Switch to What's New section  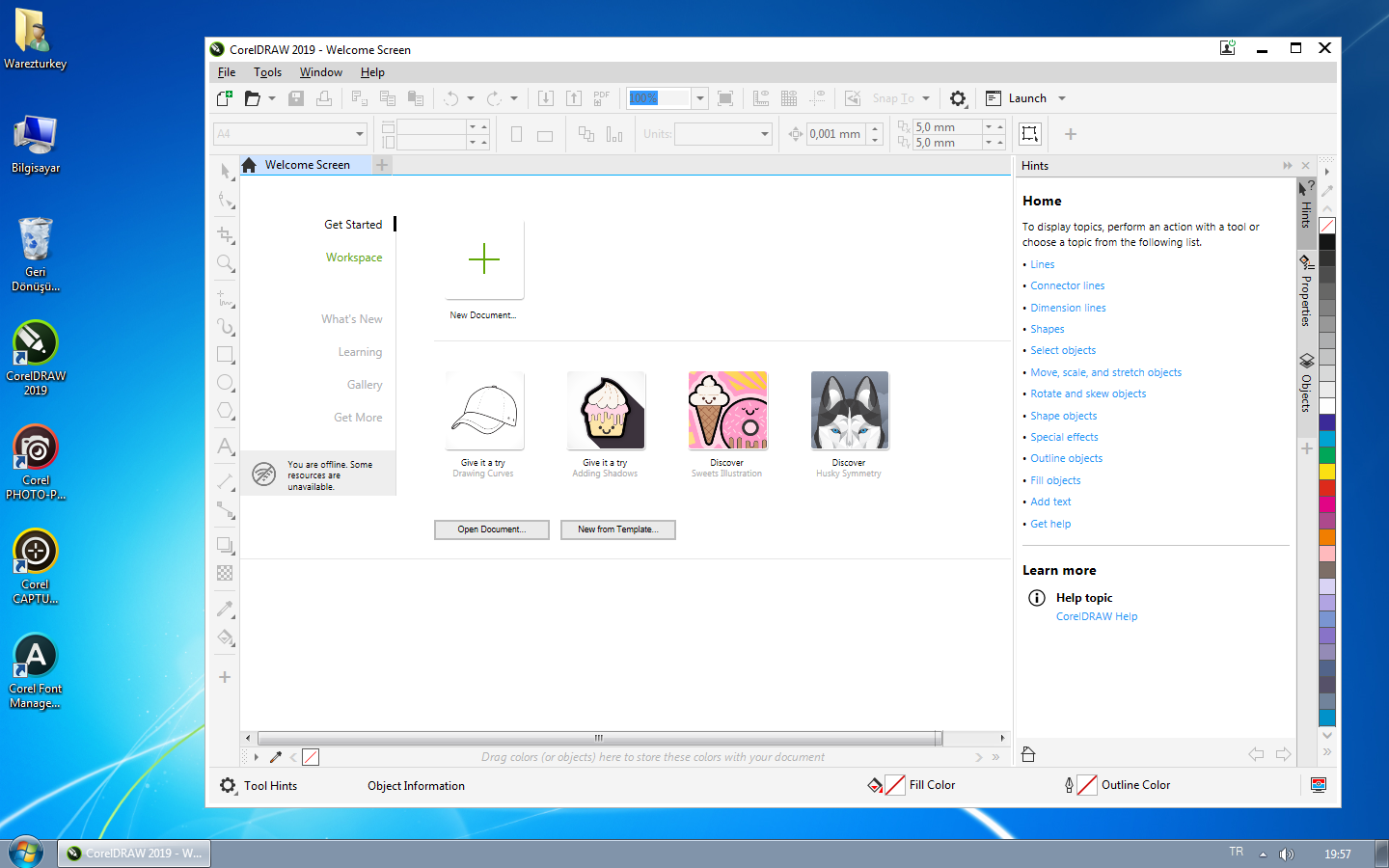[352, 319]
